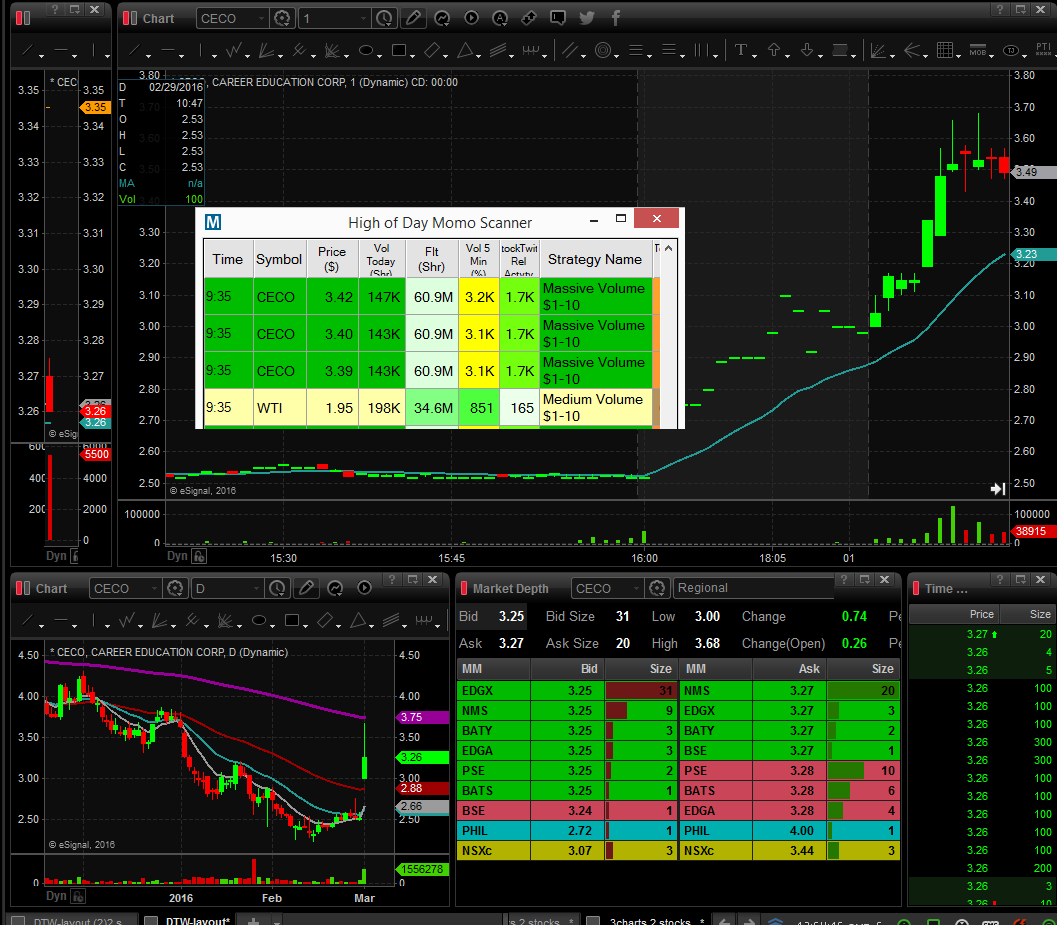The height and width of the screenshot is (925, 1057).
Task: Select text T tool in main chart toolbar
Action: coord(741,50)
